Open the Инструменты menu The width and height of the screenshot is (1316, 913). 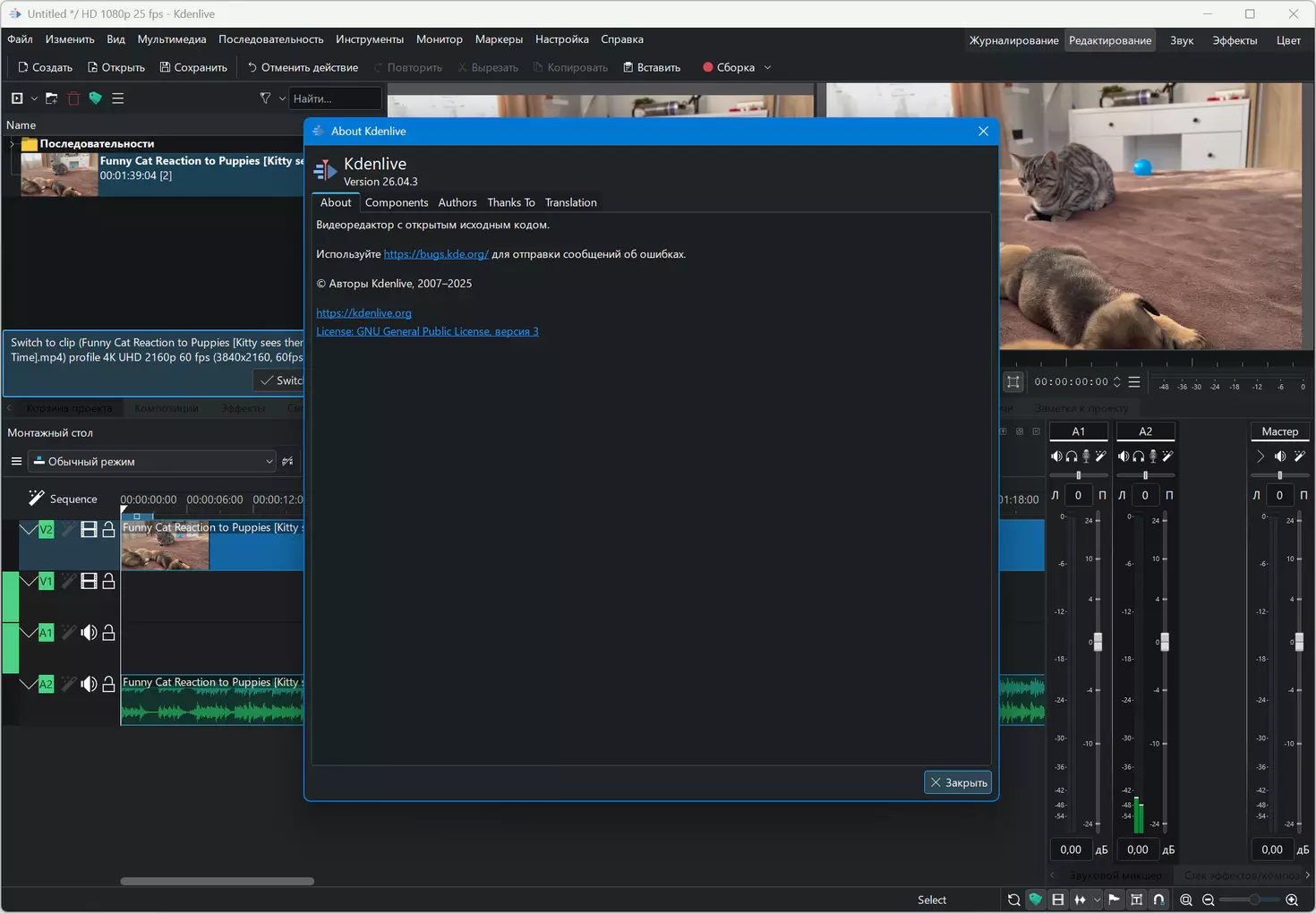coord(370,39)
